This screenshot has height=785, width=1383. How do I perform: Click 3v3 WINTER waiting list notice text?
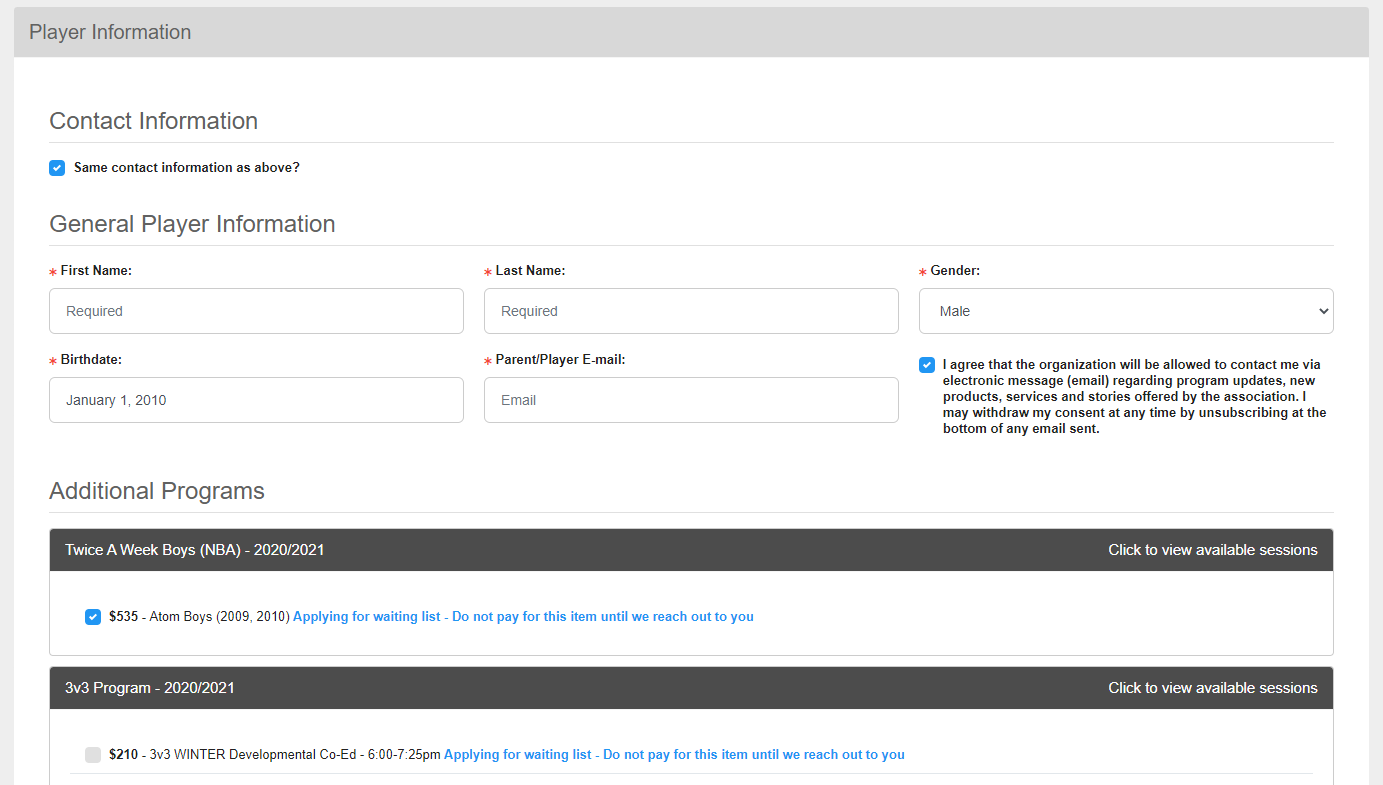pos(674,755)
